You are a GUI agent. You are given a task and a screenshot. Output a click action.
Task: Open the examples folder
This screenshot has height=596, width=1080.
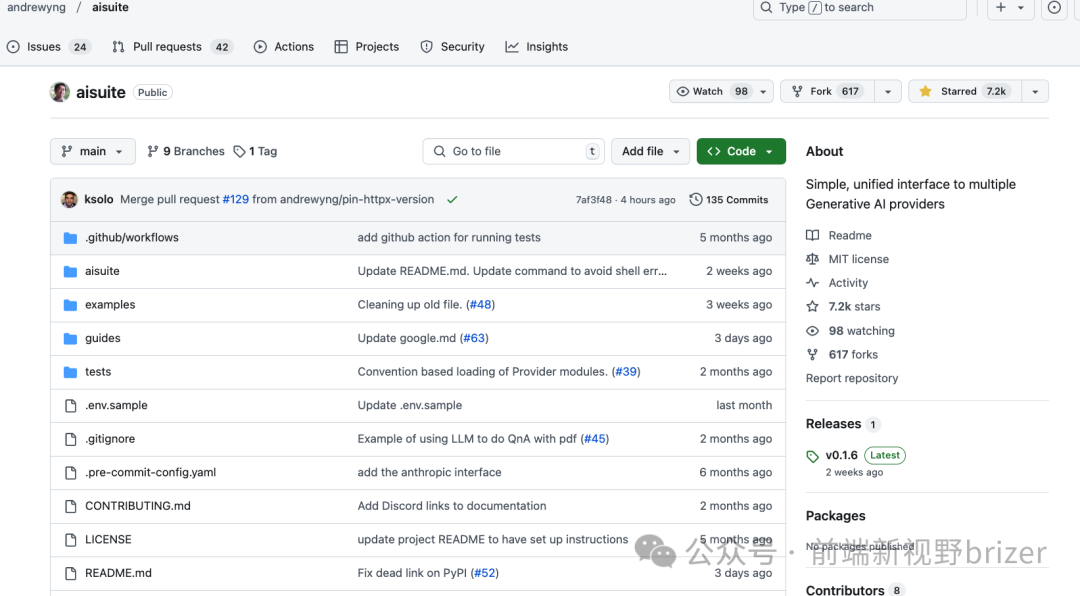pyautogui.click(x=110, y=305)
